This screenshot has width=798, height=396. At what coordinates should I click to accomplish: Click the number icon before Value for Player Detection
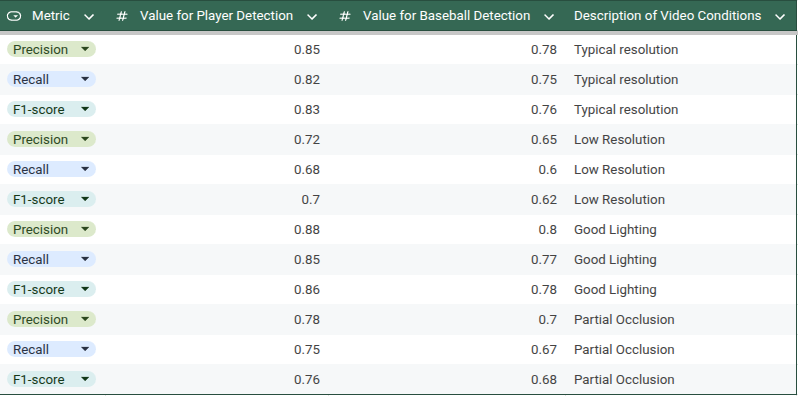[121, 16]
